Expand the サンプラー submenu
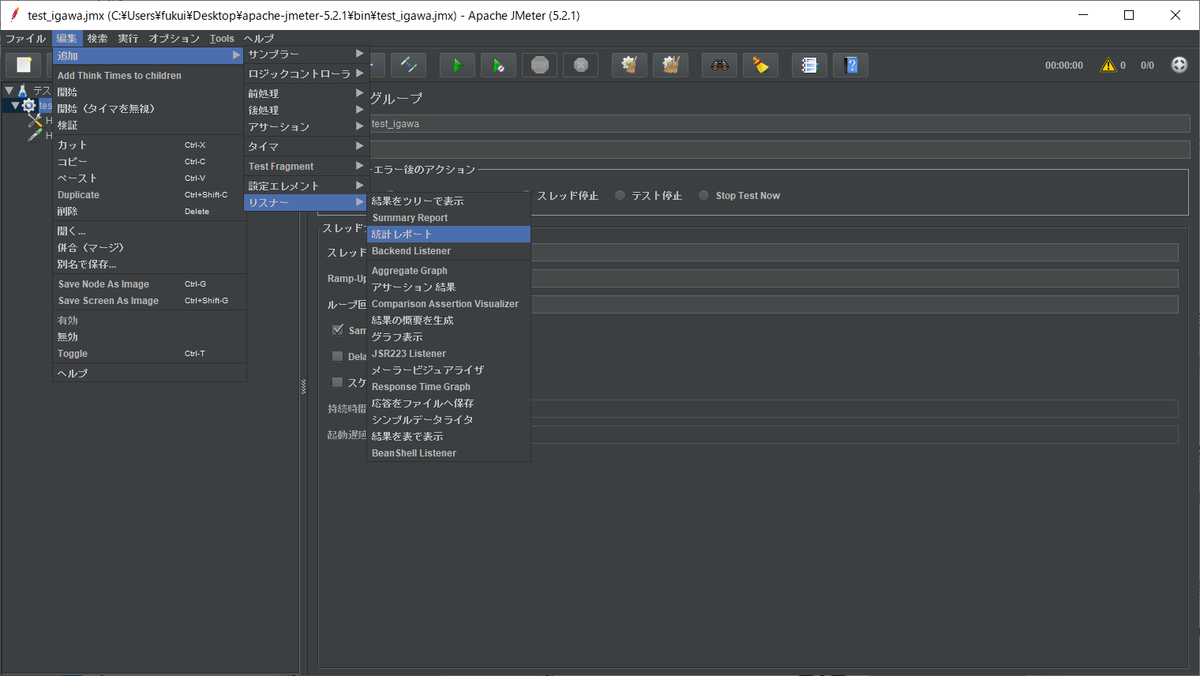Screen dimensions: 1200x676 pyautogui.click(x=307, y=53)
